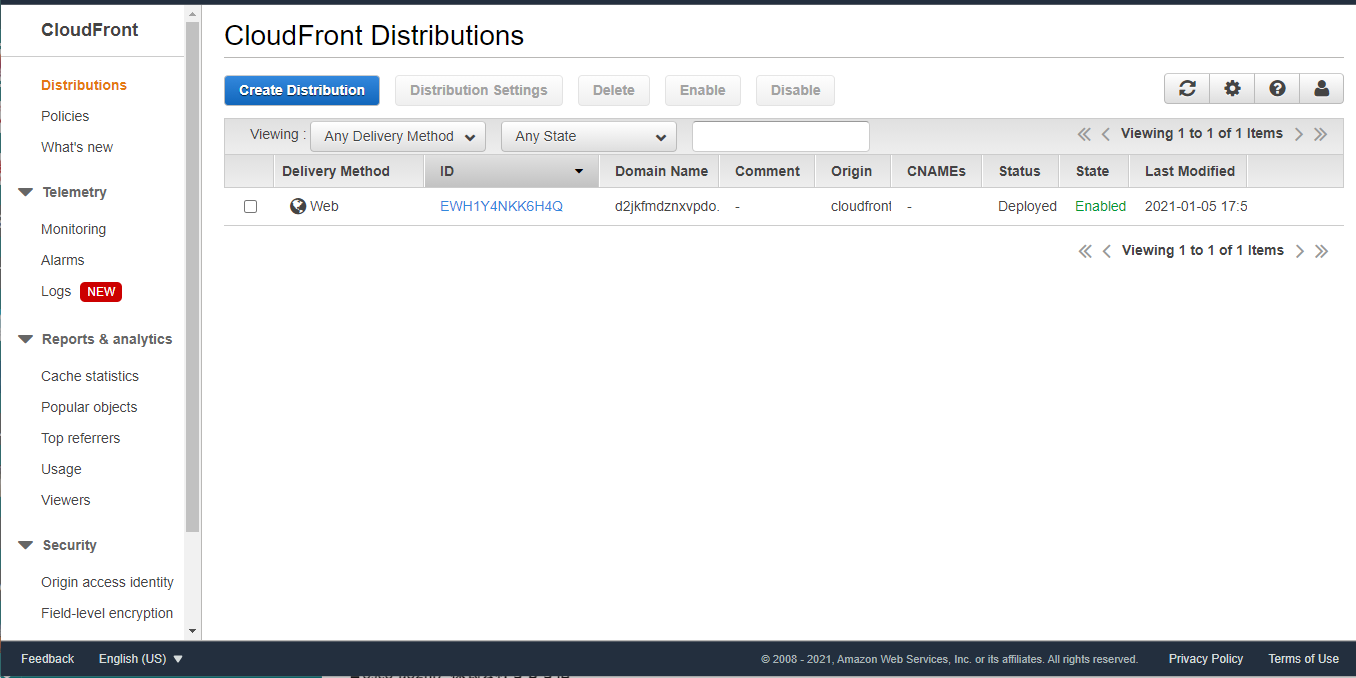Click the Disable button
This screenshot has height=678, width=1356.
796,90
